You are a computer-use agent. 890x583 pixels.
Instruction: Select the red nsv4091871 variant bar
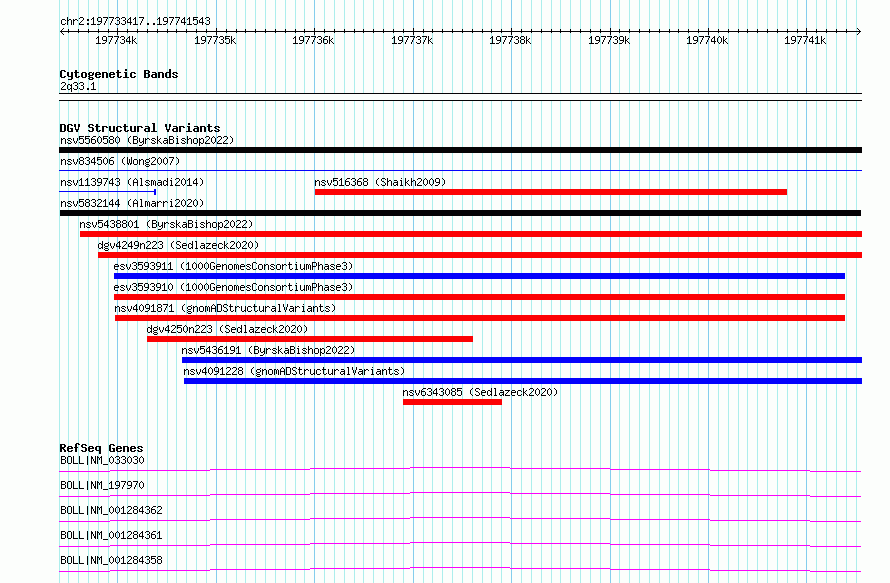tap(480, 318)
